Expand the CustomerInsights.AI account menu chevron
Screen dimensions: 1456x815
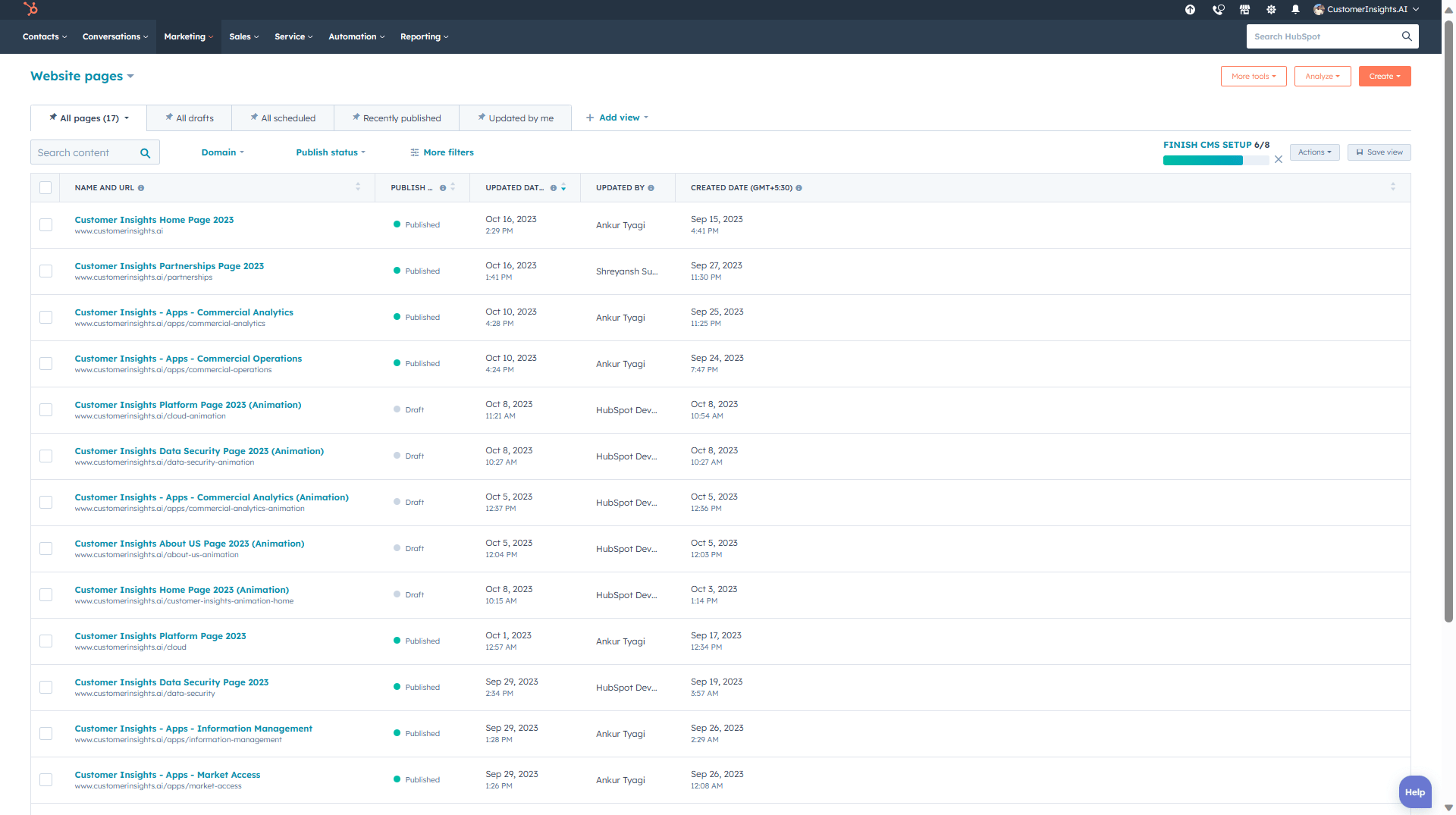(x=1416, y=10)
